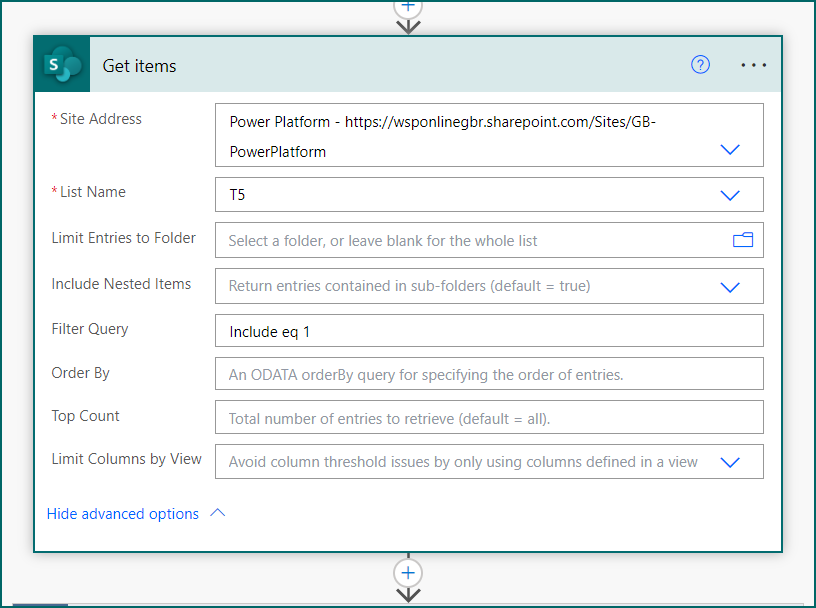
Task: Click the Include Nested Items label
Action: (121, 284)
